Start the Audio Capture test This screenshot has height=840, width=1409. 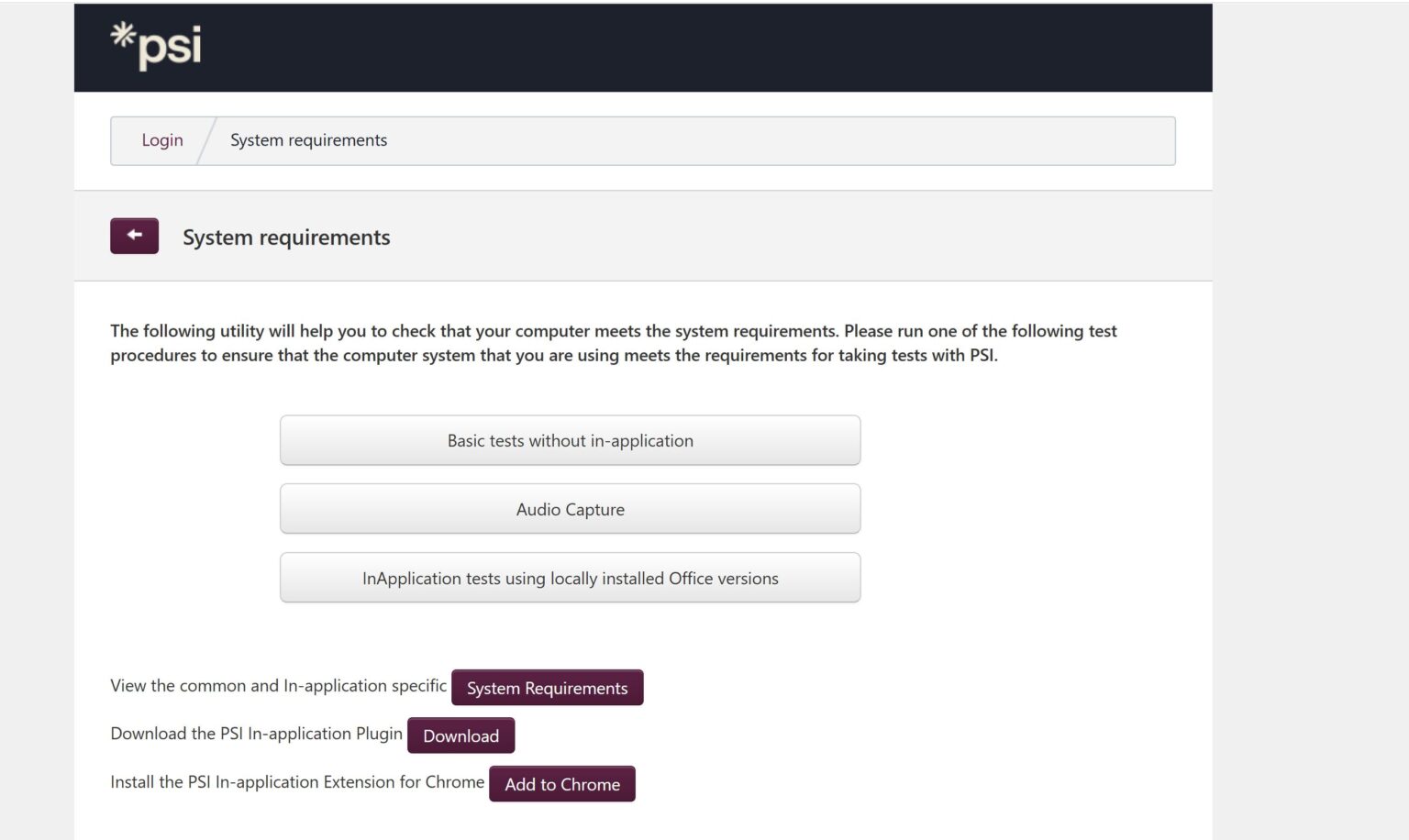click(x=570, y=509)
